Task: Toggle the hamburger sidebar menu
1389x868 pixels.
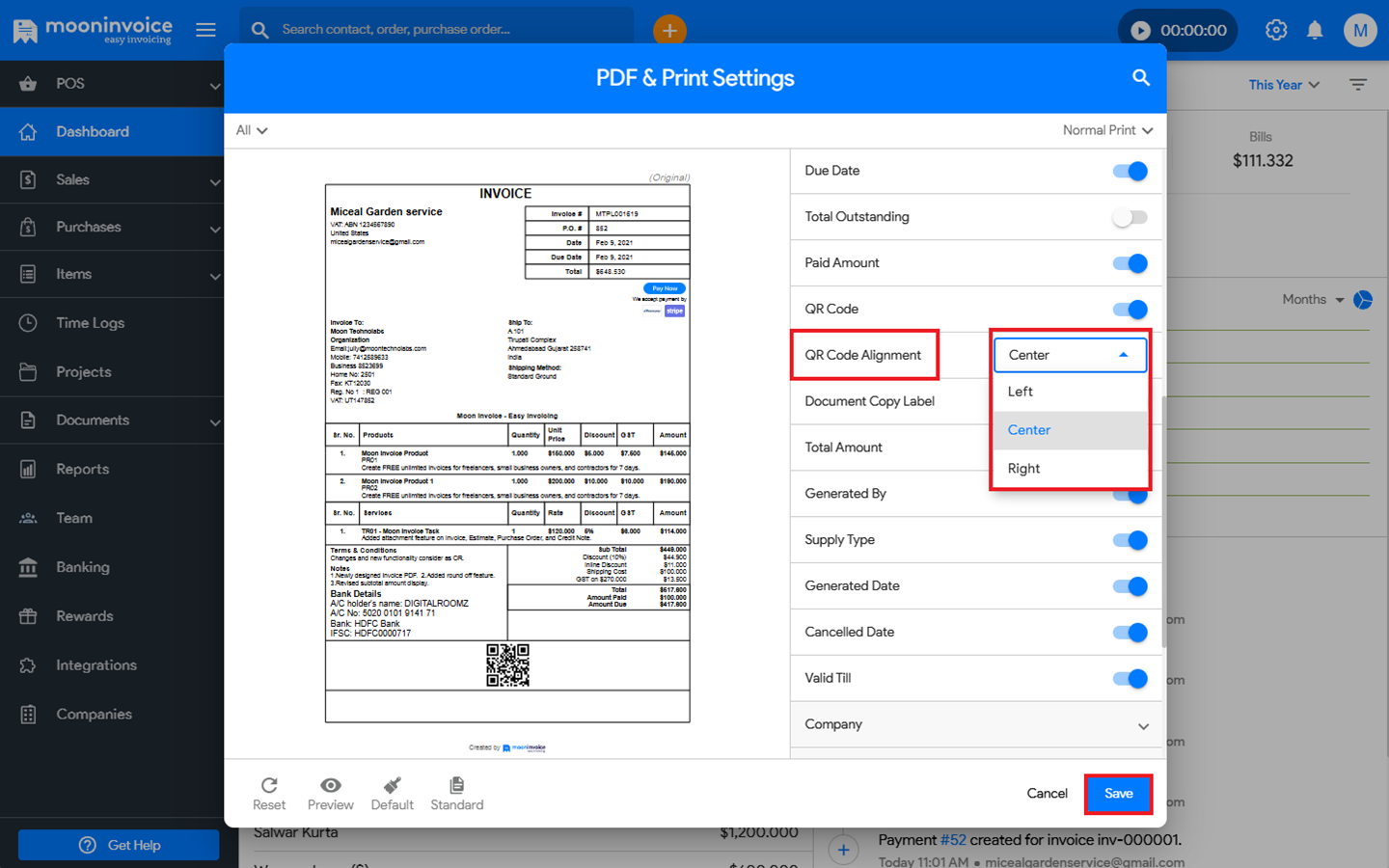Action: click(205, 30)
